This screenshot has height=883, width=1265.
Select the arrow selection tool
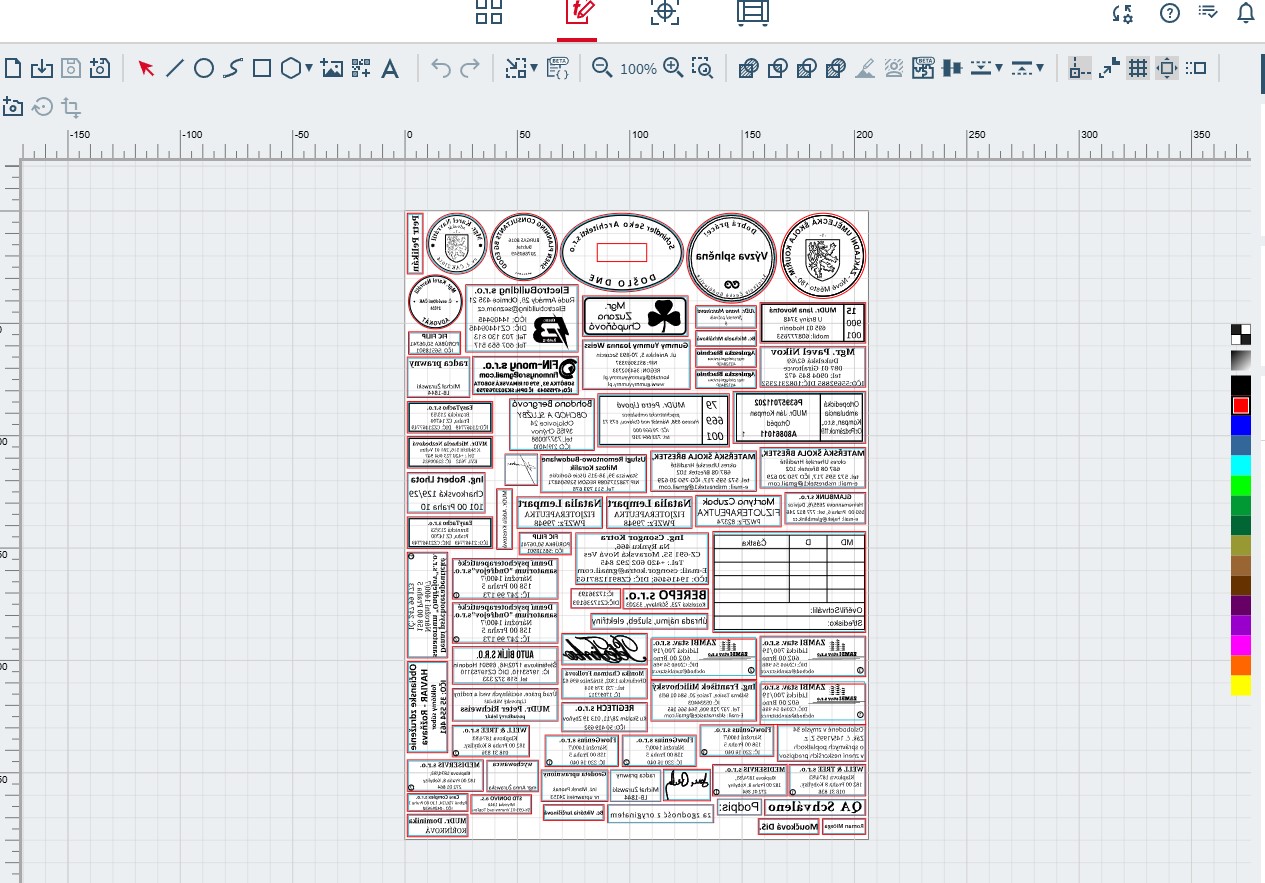(146, 68)
